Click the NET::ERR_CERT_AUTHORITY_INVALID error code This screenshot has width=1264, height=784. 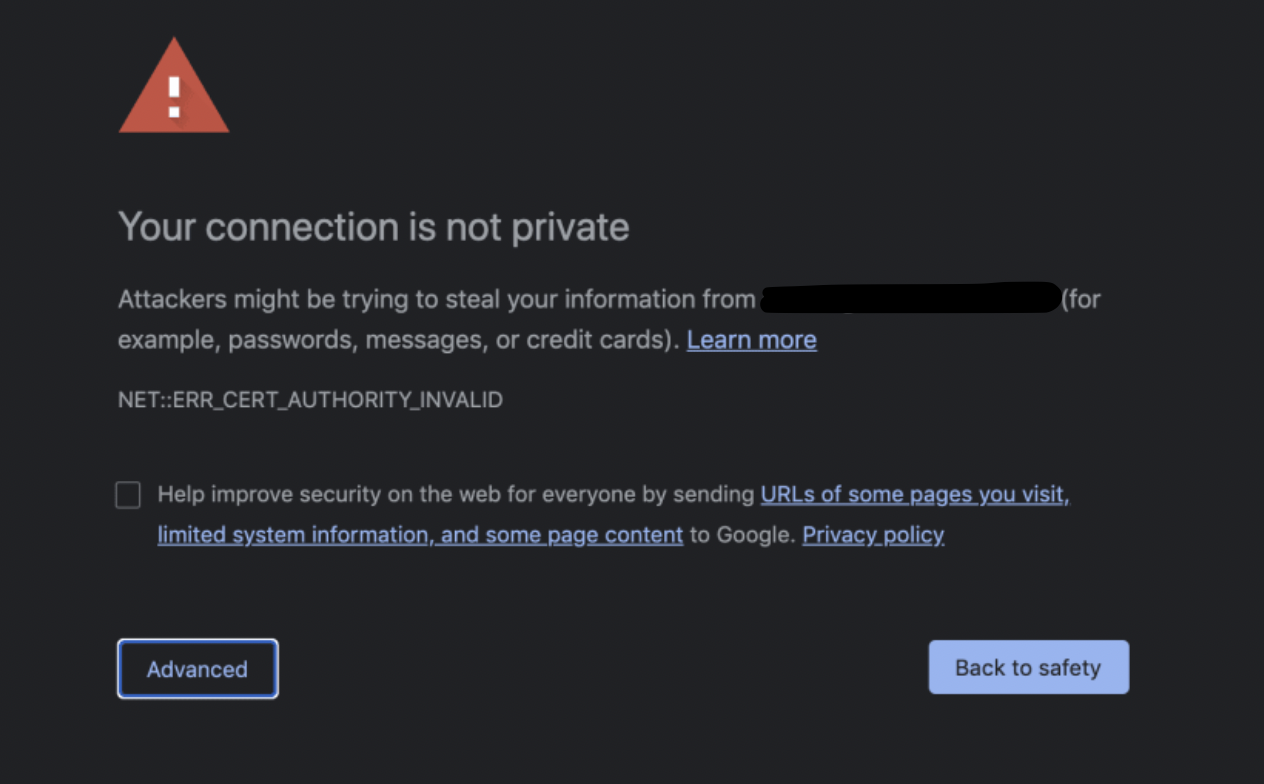coord(310,400)
